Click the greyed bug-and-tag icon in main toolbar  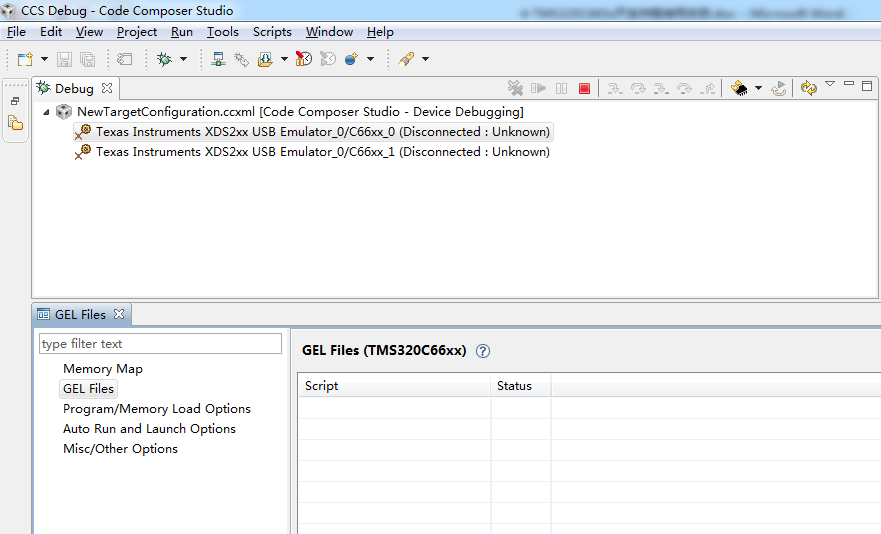[242, 59]
